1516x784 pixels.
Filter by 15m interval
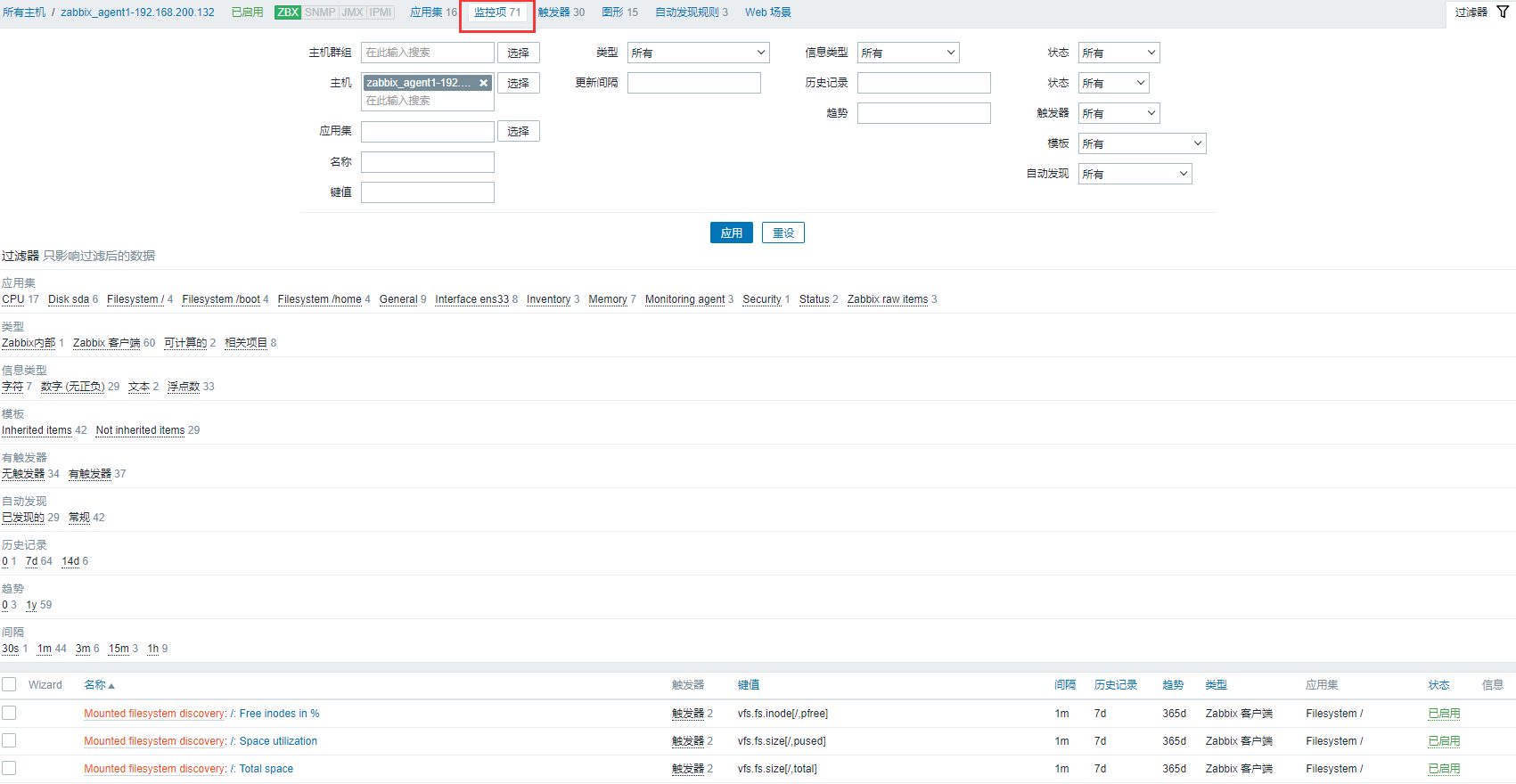(x=119, y=649)
